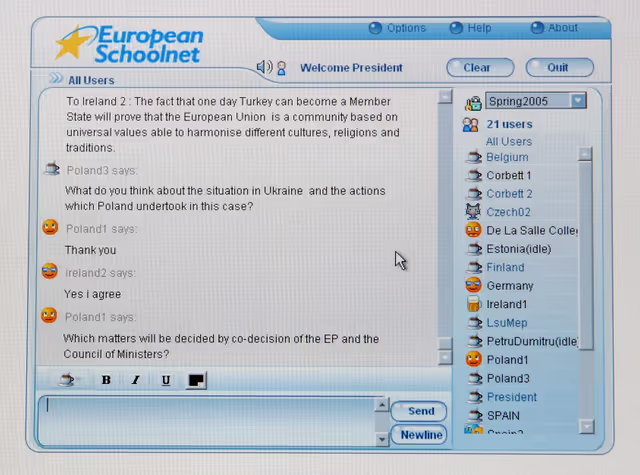
Task: Open the About menu
Action: pyautogui.click(x=554, y=28)
